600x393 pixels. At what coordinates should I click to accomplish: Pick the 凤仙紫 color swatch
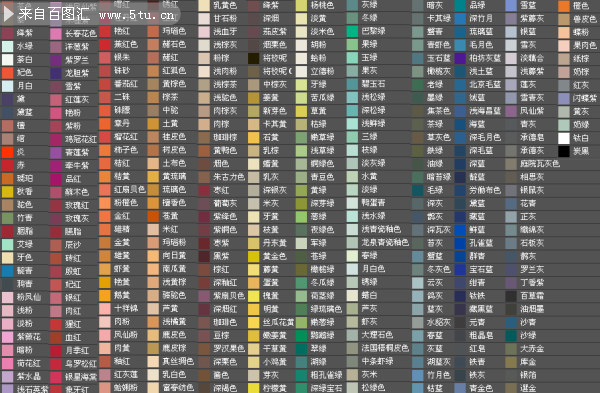tap(511, 111)
